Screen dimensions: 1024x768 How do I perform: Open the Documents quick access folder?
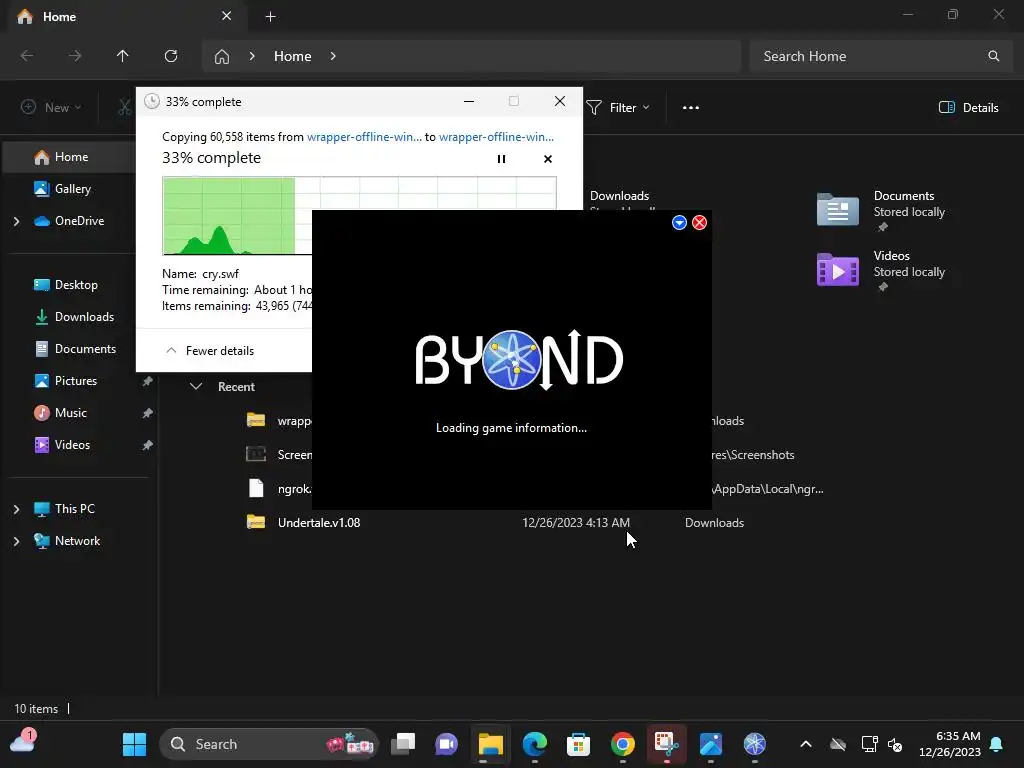tap(881, 211)
